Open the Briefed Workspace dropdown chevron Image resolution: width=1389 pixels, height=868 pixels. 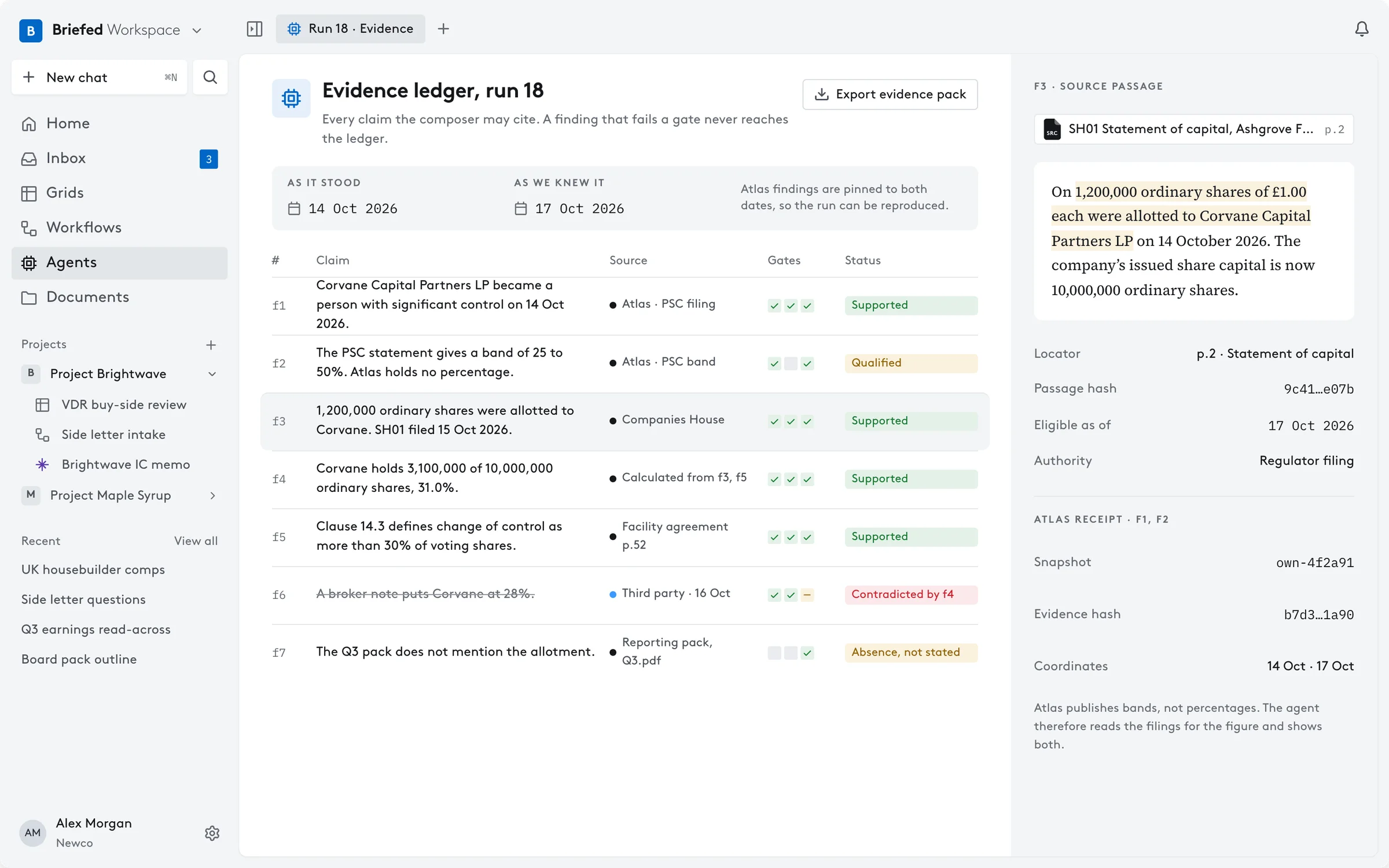click(197, 31)
